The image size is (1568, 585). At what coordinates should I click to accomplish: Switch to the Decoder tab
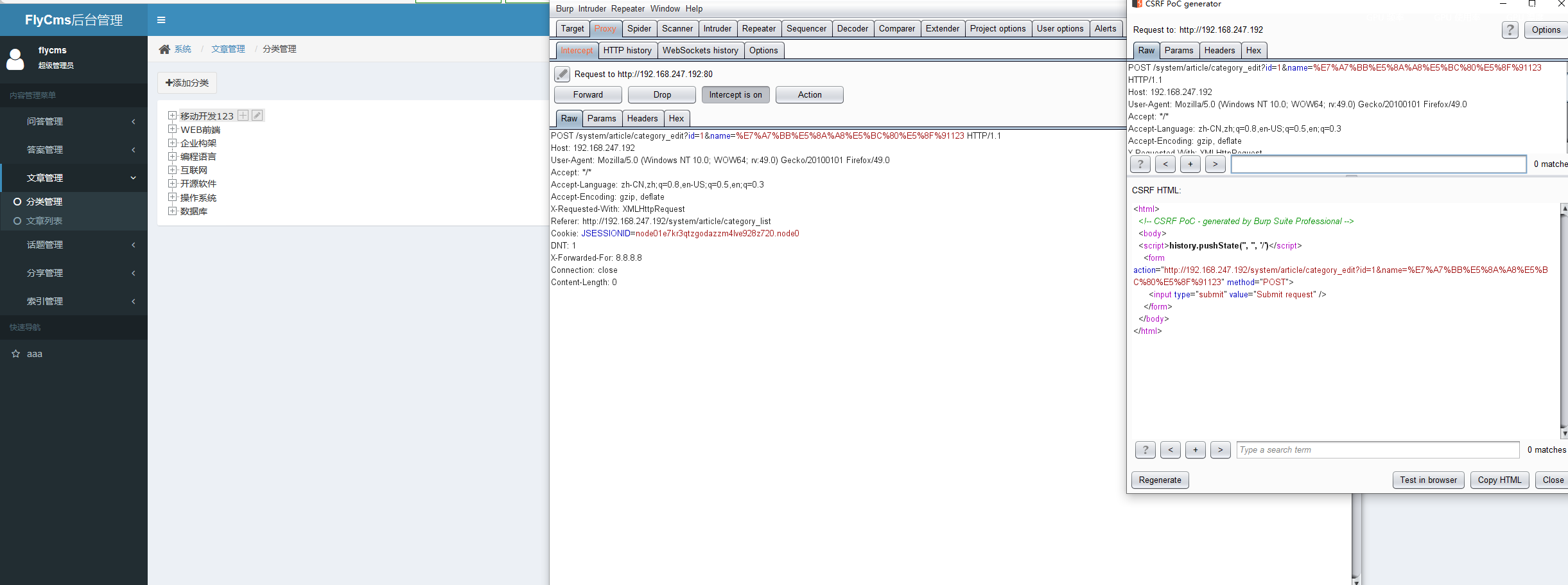click(x=853, y=28)
